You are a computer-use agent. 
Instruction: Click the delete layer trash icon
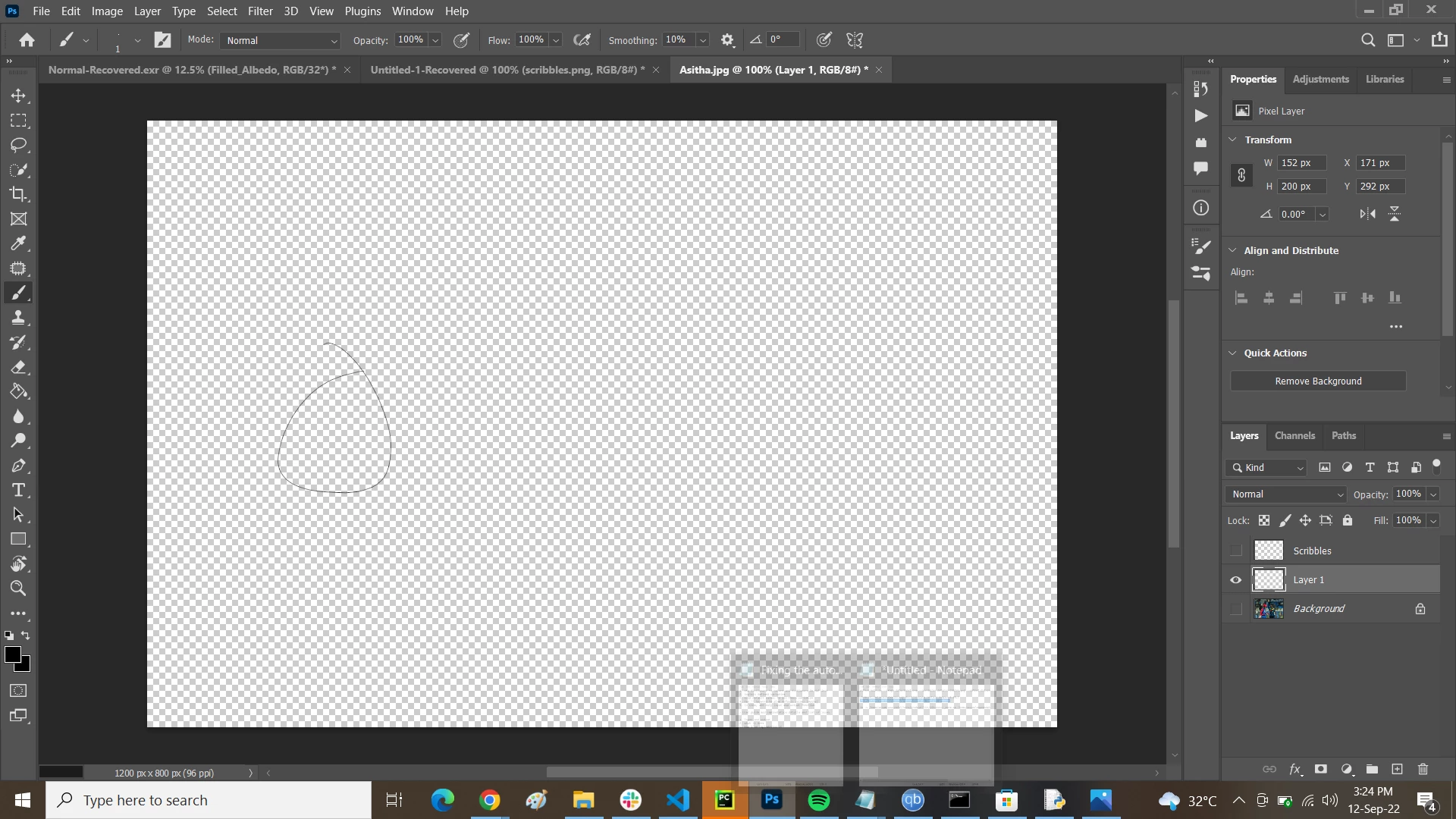click(1423, 769)
